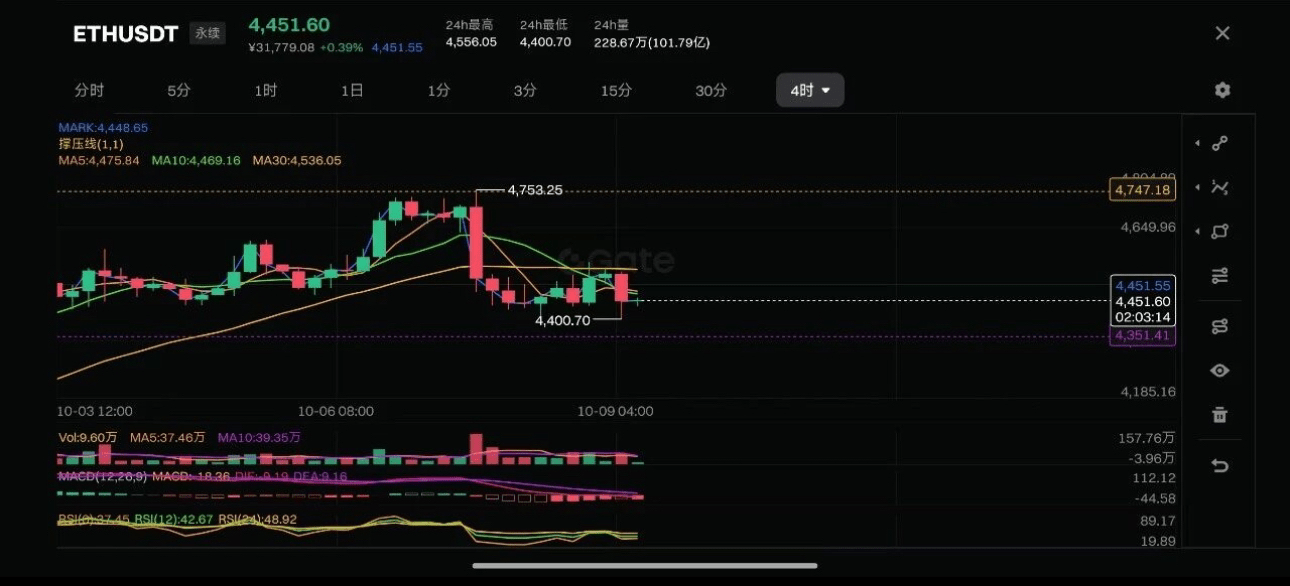1290x586 pixels.
Task: Expand the trend line tool submenu arrow
Action: tap(1198, 143)
